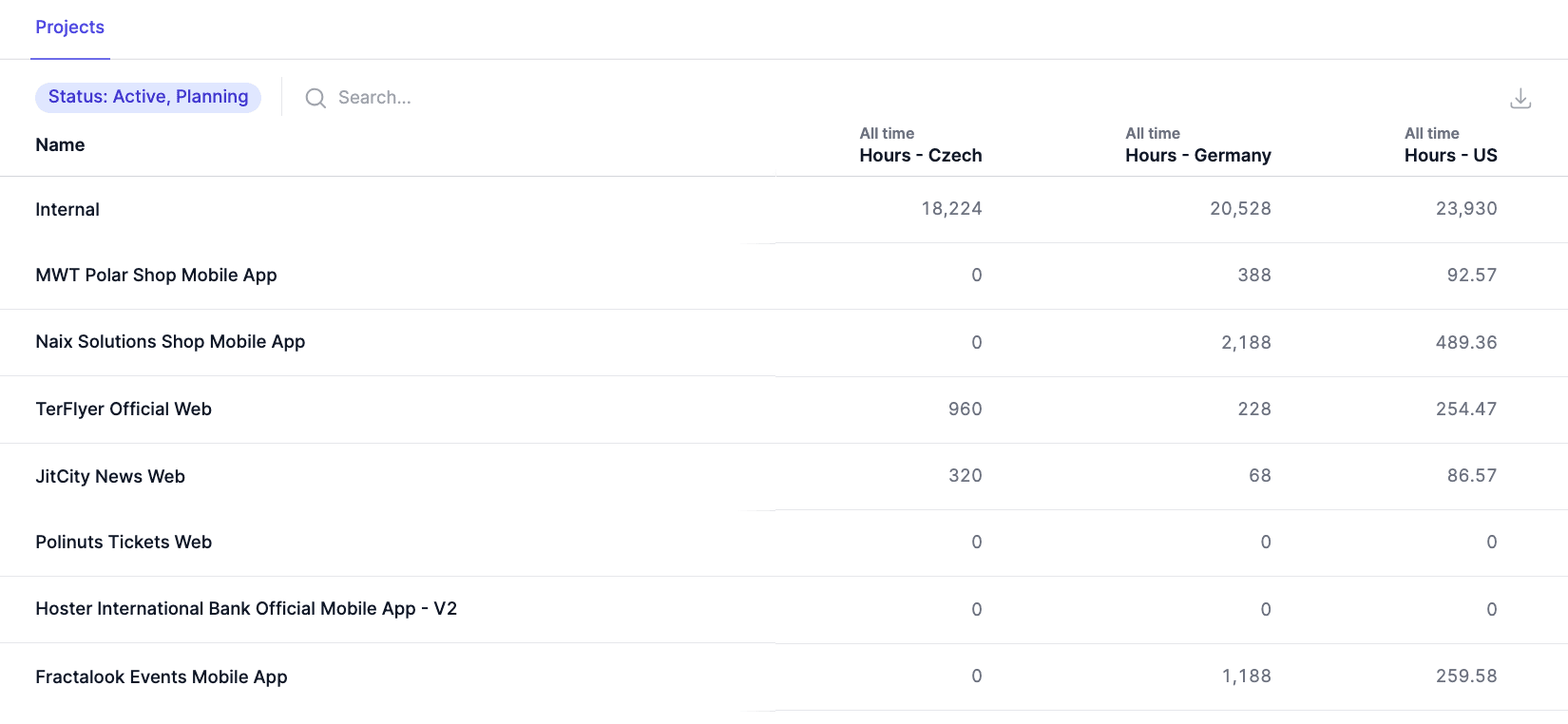This screenshot has height=724, width=1568.
Task: Open MWT Polar Shop Mobile App project
Action: [156, 276]
